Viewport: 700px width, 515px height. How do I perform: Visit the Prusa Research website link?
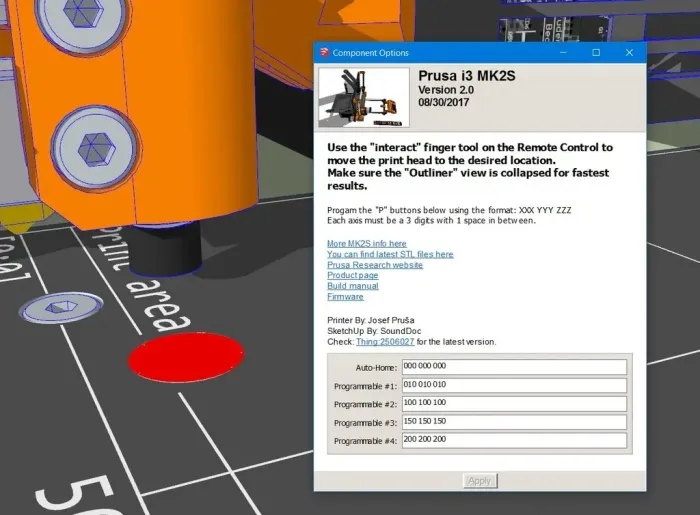coord(375,265)
